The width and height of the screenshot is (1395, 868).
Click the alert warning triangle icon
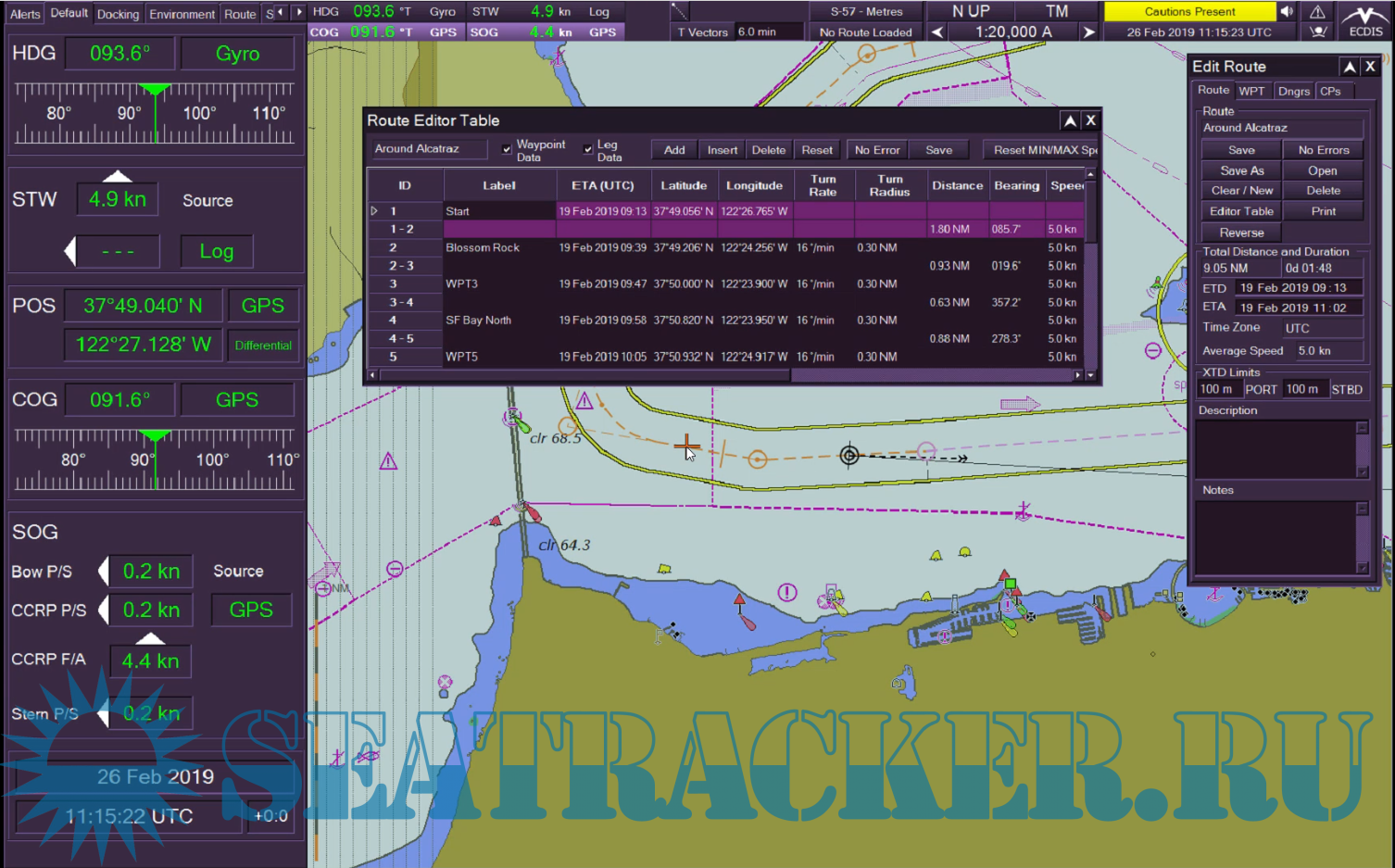coord(1317,12)
